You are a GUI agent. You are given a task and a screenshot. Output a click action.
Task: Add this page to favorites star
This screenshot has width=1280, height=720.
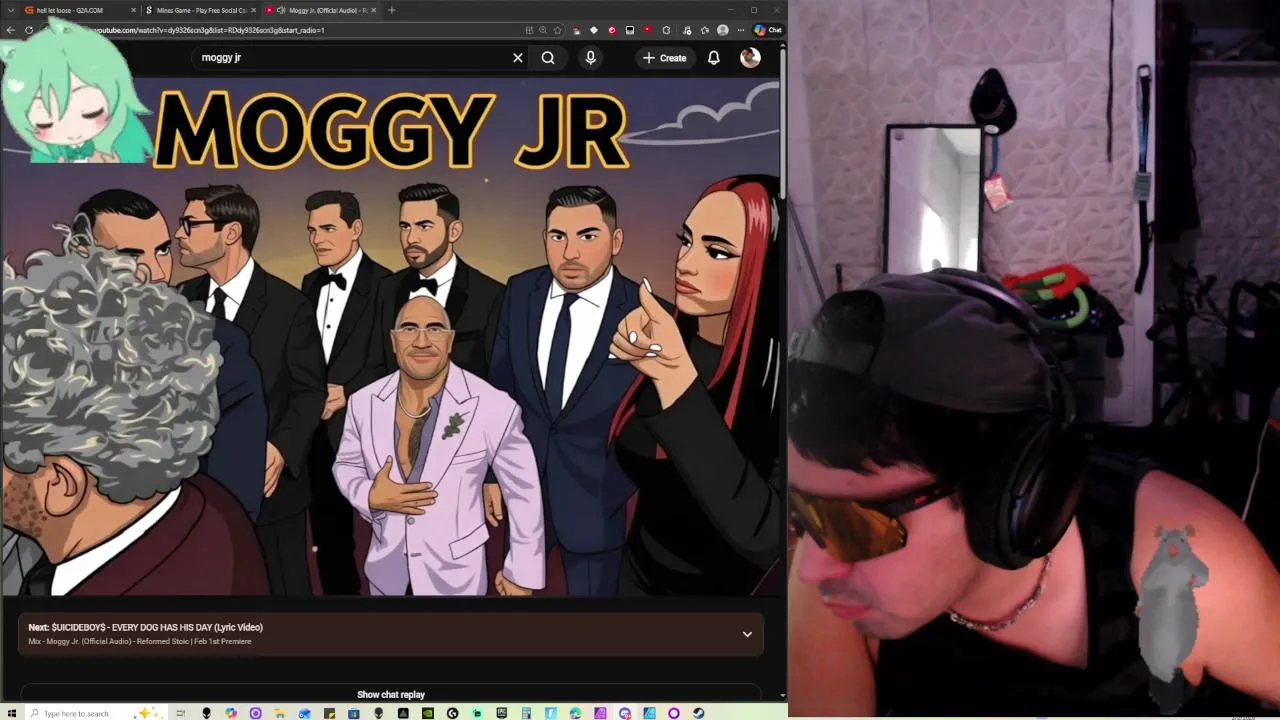click(557, 30)
